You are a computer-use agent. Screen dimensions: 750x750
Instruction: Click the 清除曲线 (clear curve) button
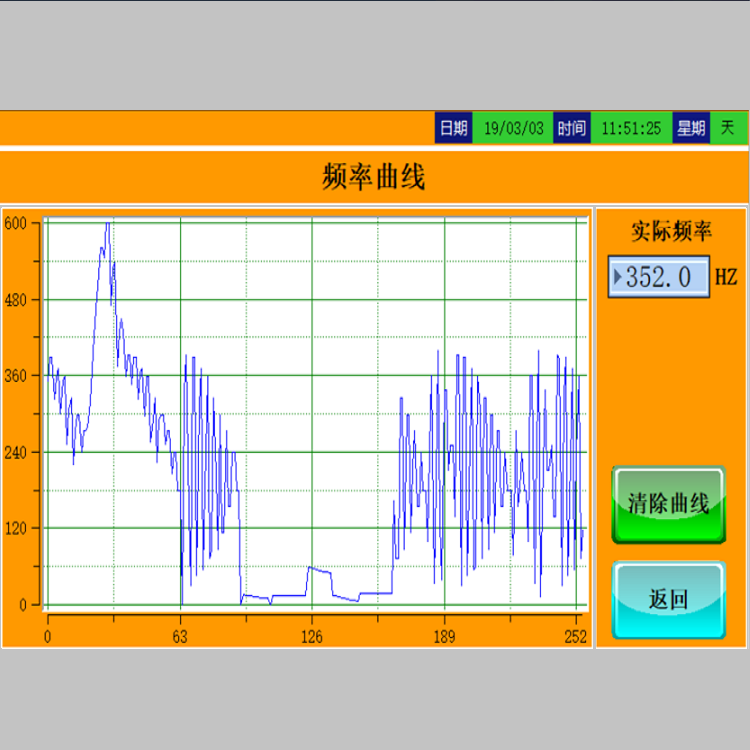click(x=668, y=504)
